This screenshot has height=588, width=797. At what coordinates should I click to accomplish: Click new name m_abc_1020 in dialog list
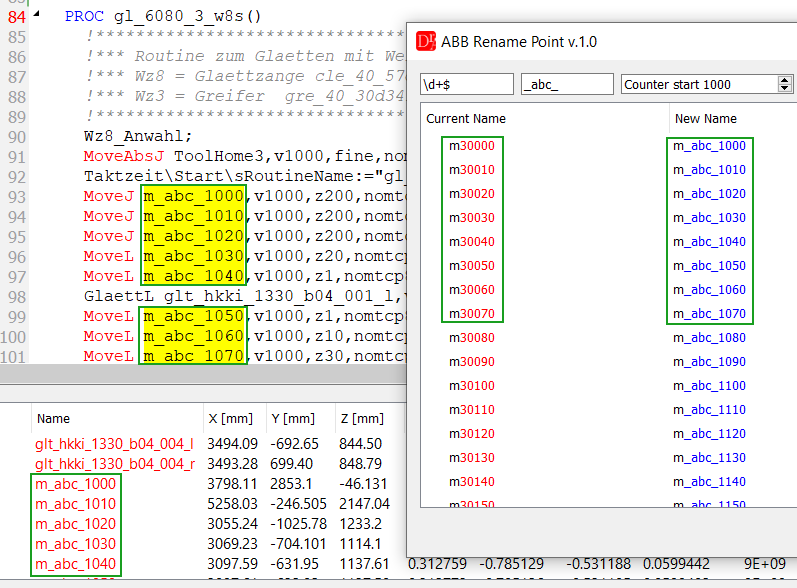pyautogui.click(x=709, y=194)
